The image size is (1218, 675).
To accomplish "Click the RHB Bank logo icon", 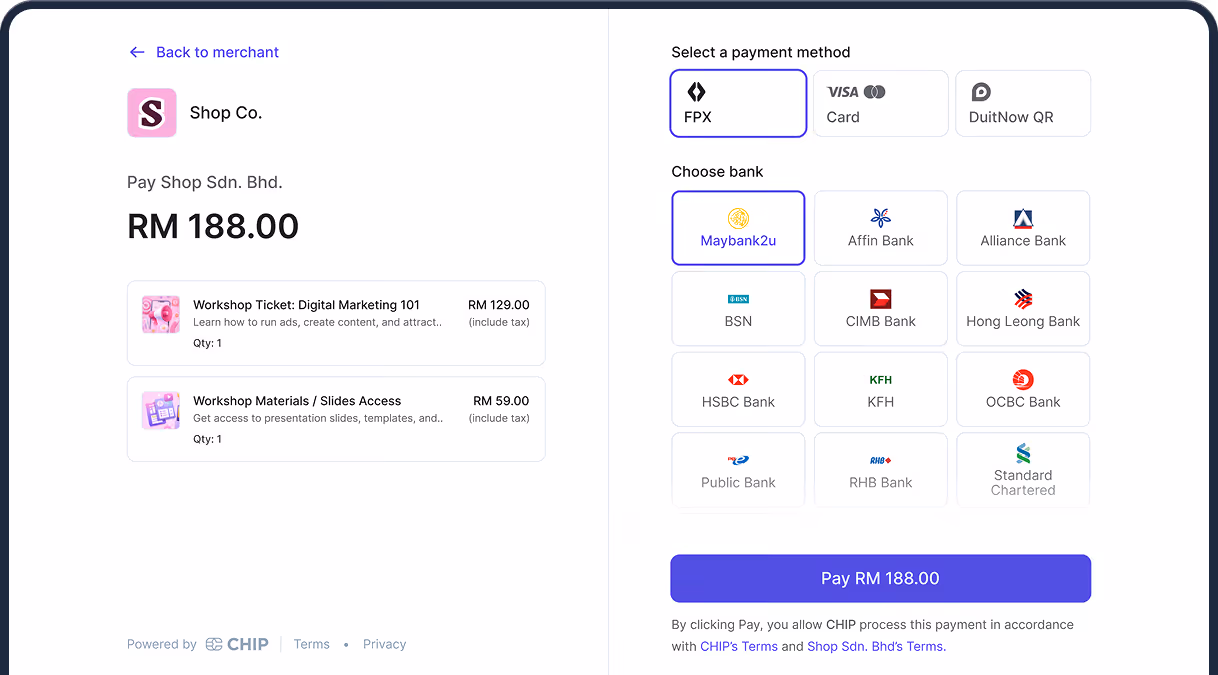I will click(x=881, y=460).
